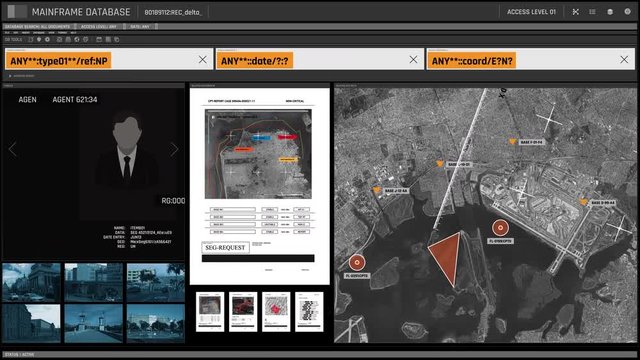Screen dimensions: 640x360
Task: Open street photo thumbnail with parked cars
Action: click(x=31, y=282)
